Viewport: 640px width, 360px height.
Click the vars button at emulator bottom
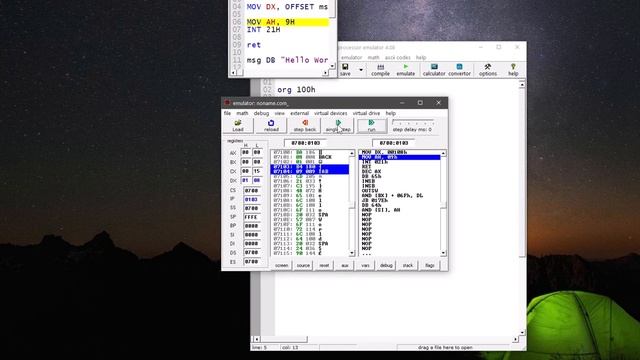(x=365, y=265)
